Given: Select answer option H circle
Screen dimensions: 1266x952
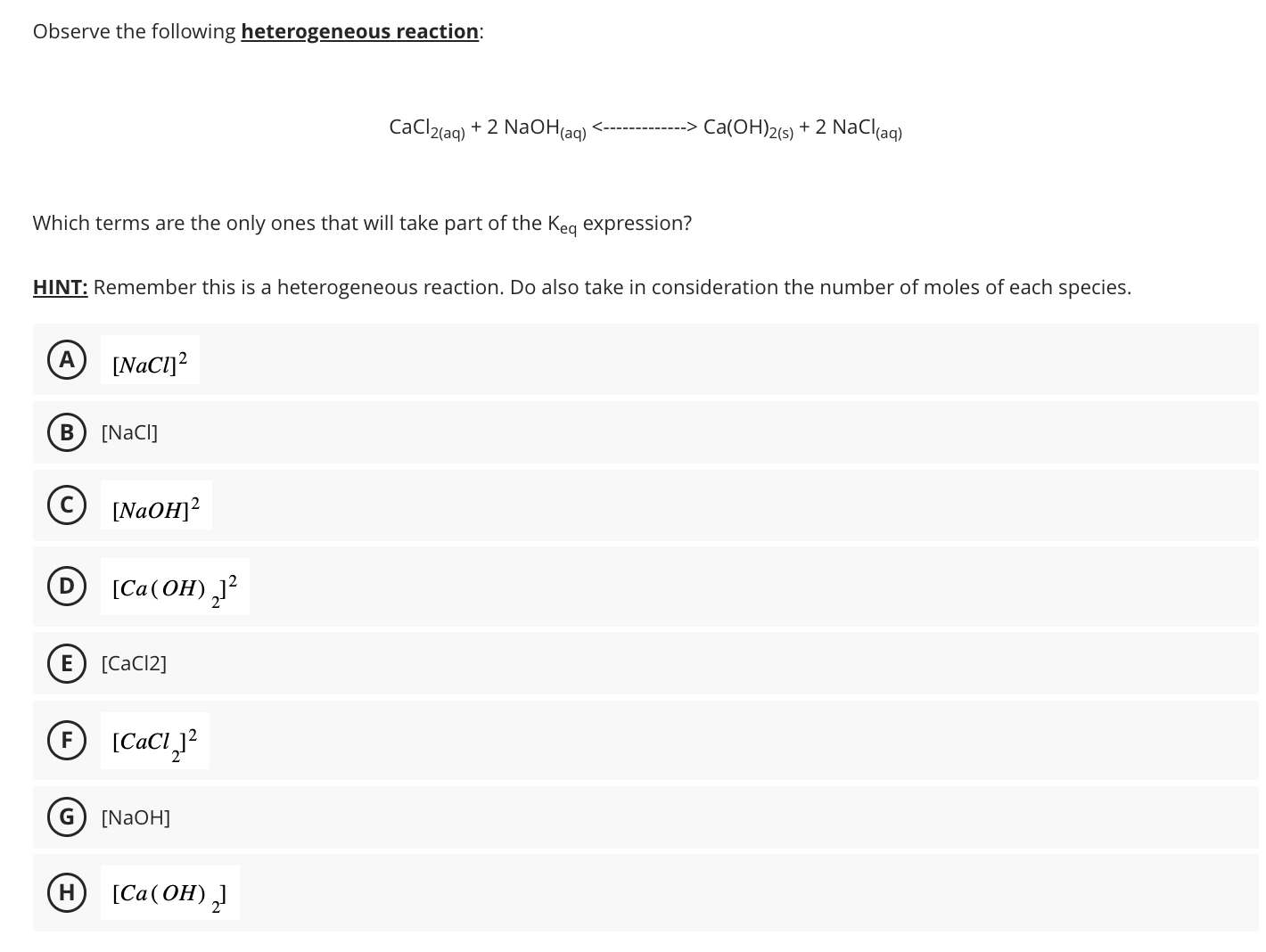Looking at the screenshot, I should tap(66, 891).
